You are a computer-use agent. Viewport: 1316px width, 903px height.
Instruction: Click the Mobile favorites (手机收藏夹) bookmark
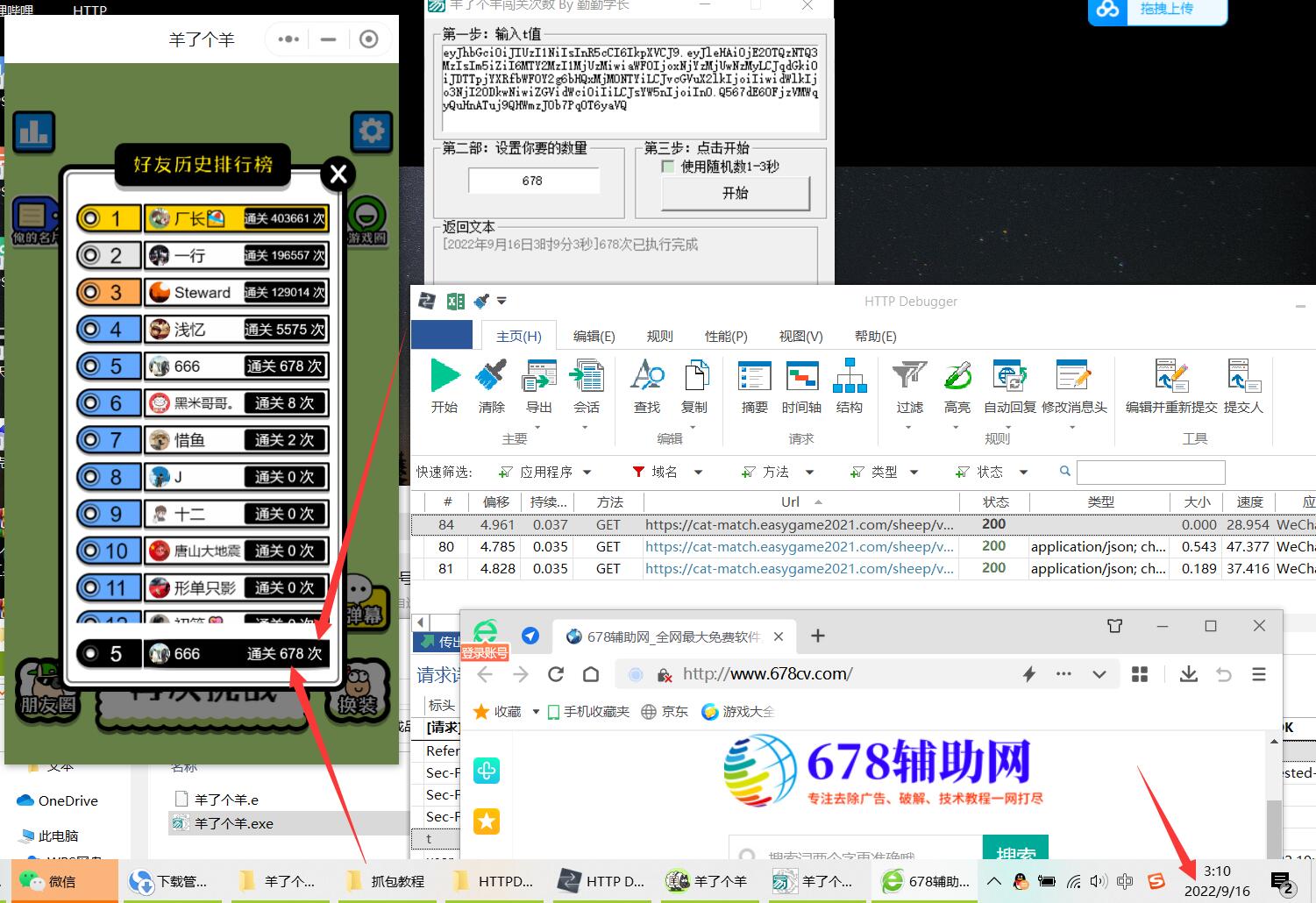588,712
